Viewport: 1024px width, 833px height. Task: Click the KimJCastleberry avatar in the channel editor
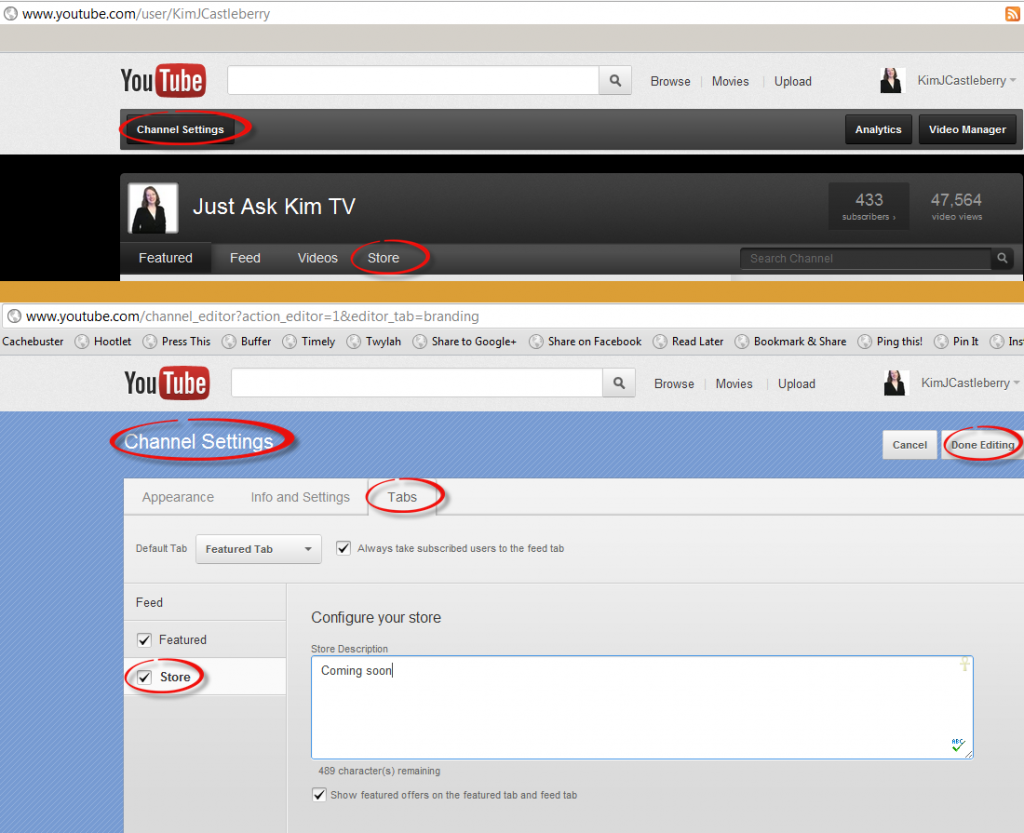click(895, 383)
